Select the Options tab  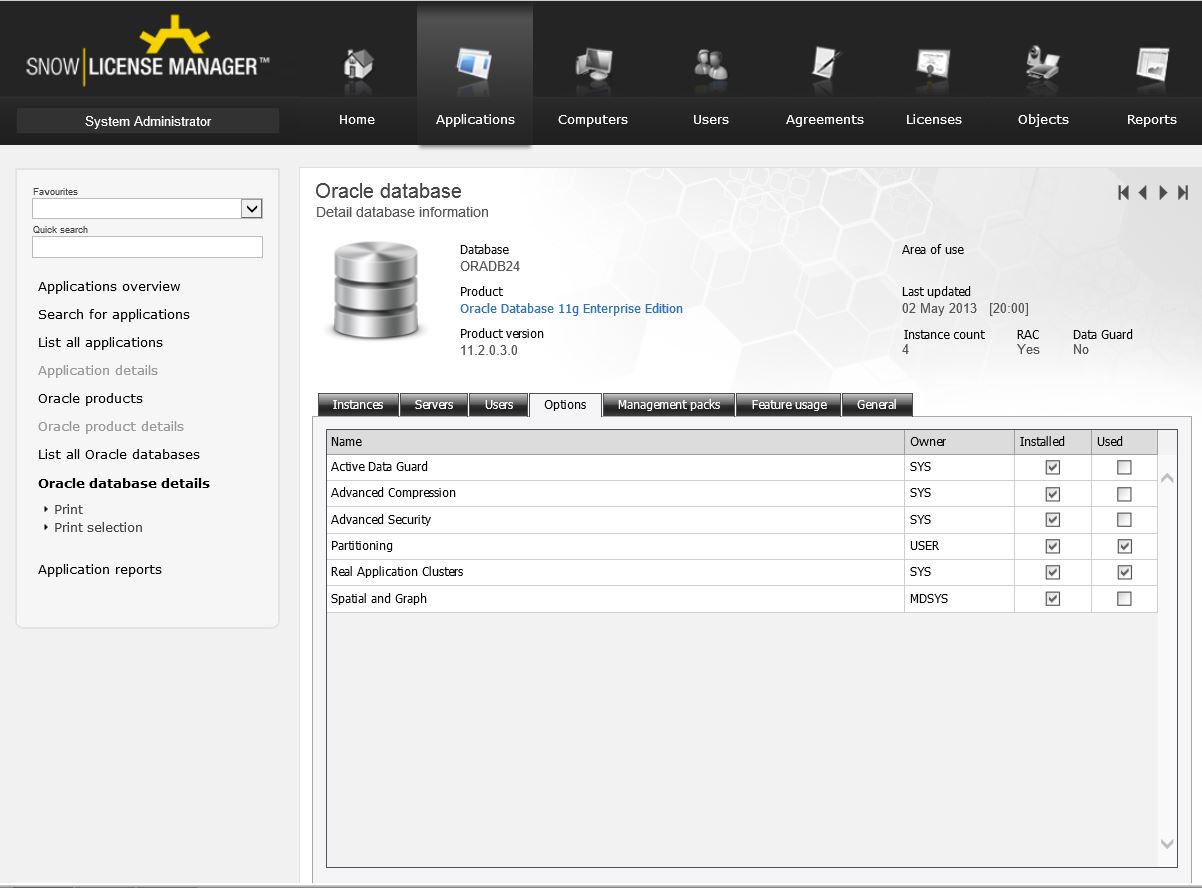[x=565, y=405]
